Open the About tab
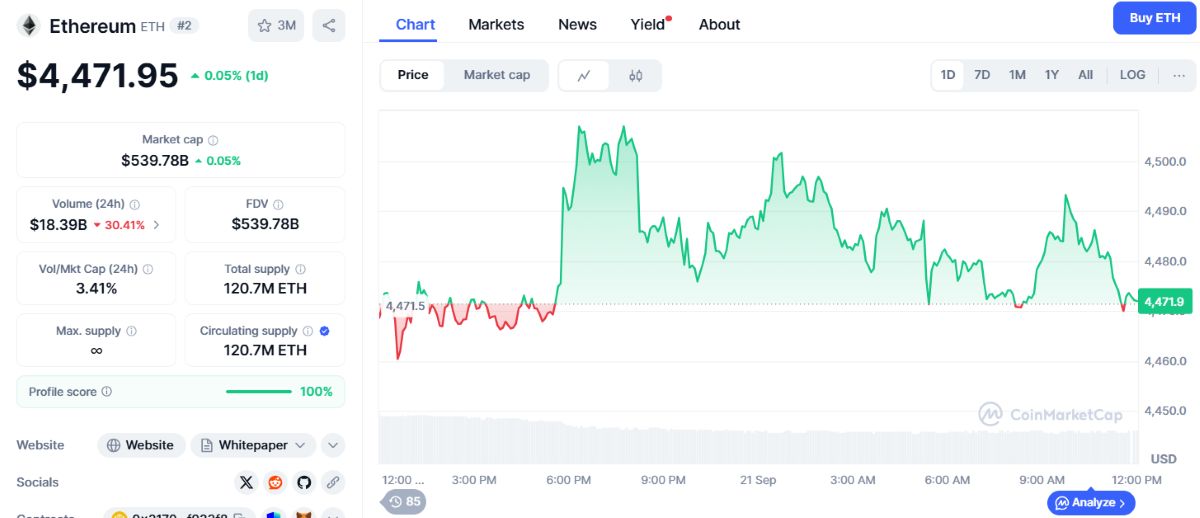The height and width of the screenshot is (518, 1200). pyautogui.click(x=719, y=24)
